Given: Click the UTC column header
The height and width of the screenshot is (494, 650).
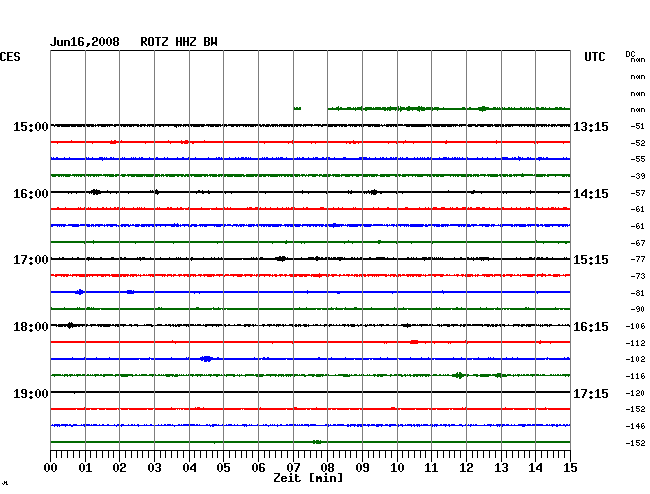Looking at the screenshot, I should coord(594,57).
